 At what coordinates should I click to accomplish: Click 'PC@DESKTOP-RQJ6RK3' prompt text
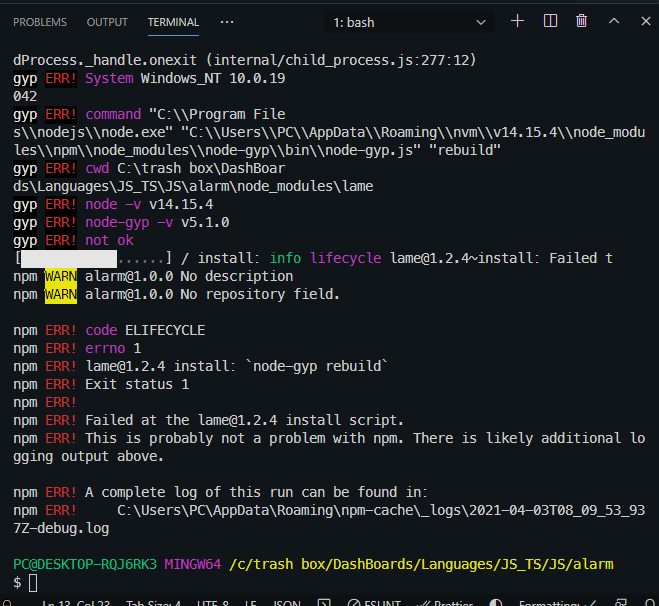click(85, 564)
